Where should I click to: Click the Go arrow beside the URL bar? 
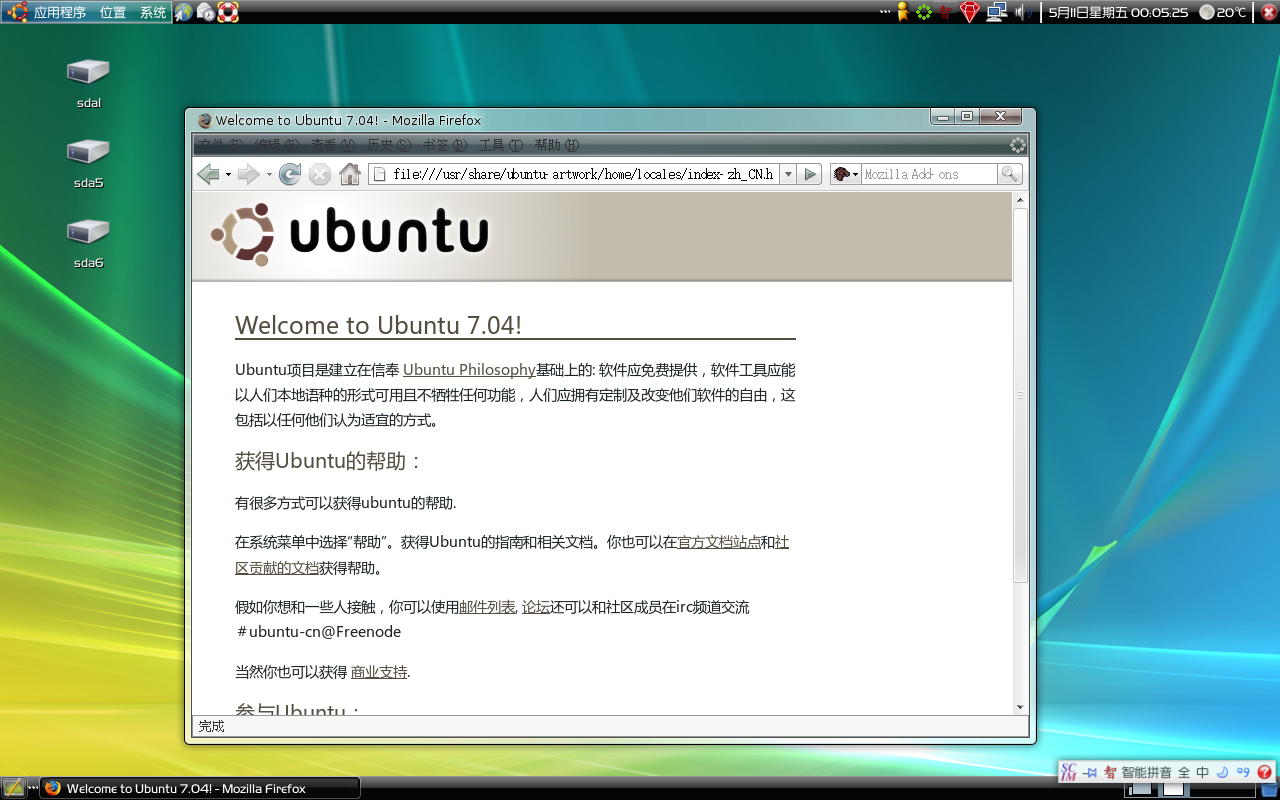811,174
